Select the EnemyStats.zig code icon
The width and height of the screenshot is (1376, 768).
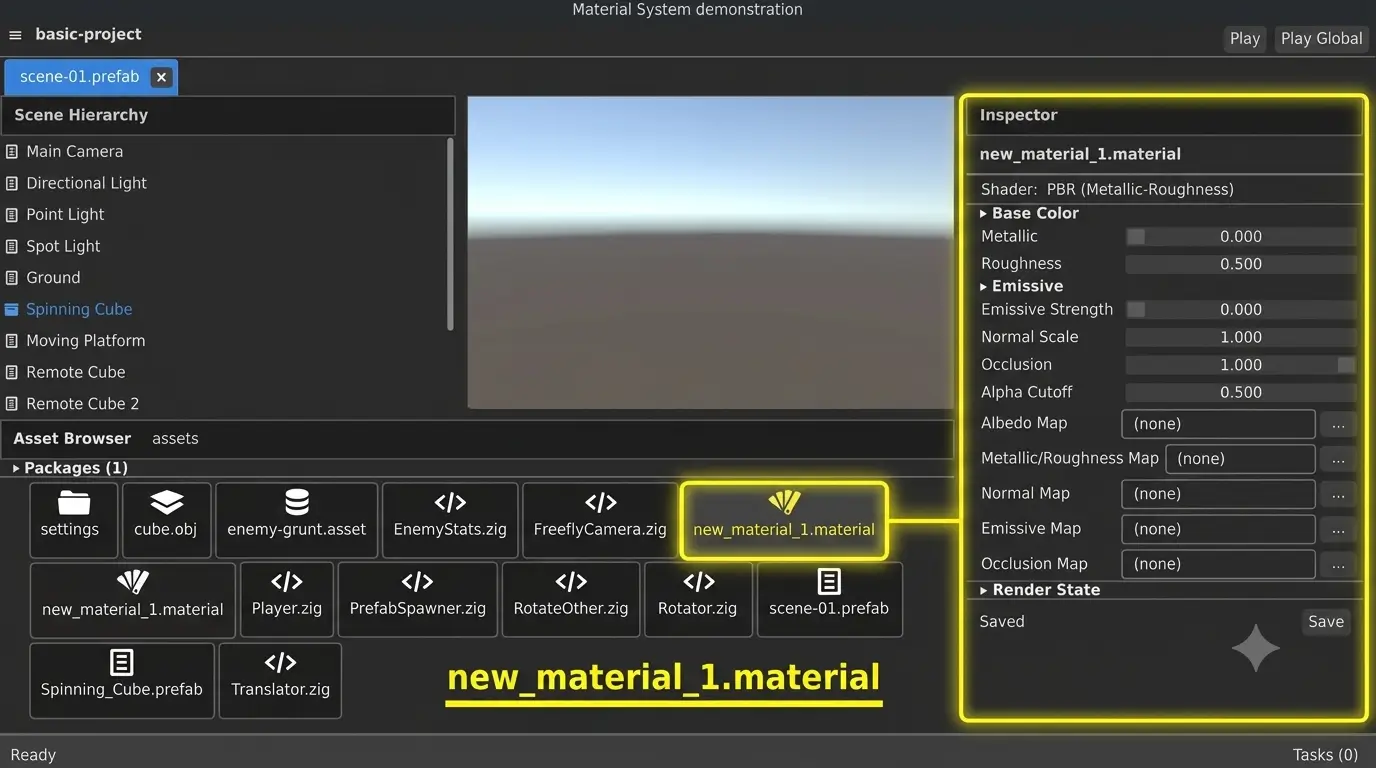coord(450,502)
